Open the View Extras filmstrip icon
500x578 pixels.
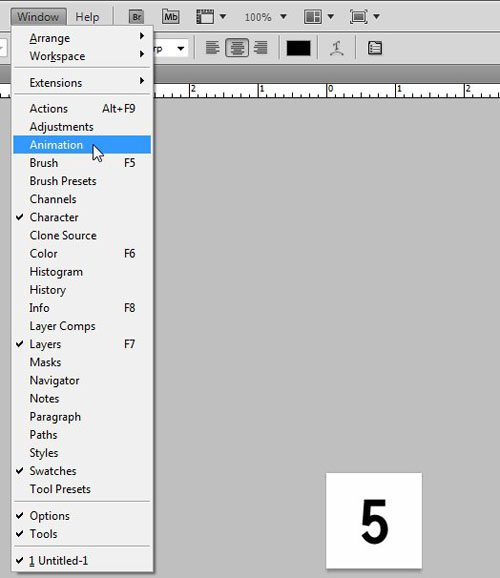(x=205, y=17)
